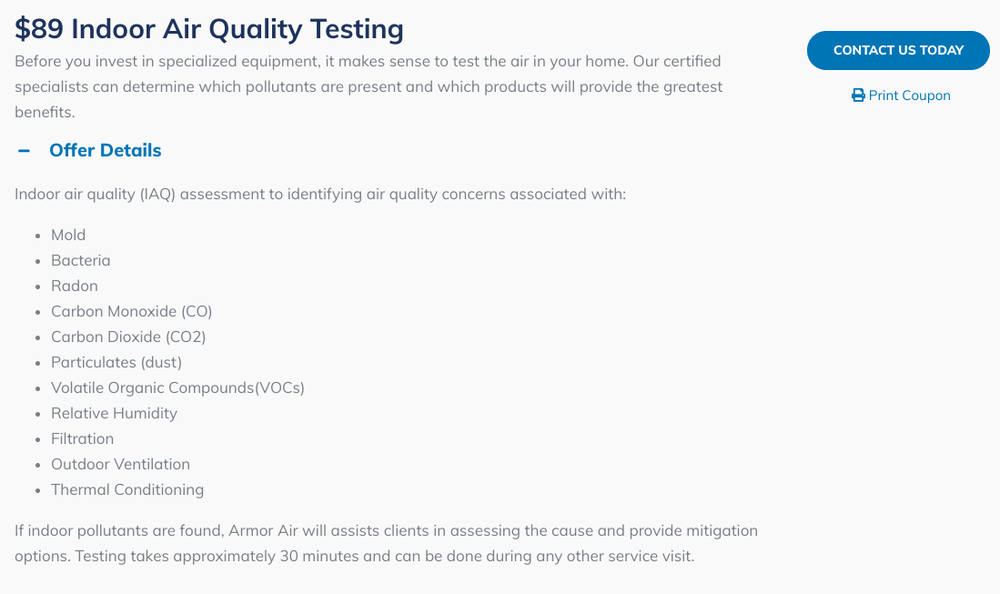Select the Bacteria list entry
Screen dimensions: 1000x594
pyautogui.click(x=80, y=261)
